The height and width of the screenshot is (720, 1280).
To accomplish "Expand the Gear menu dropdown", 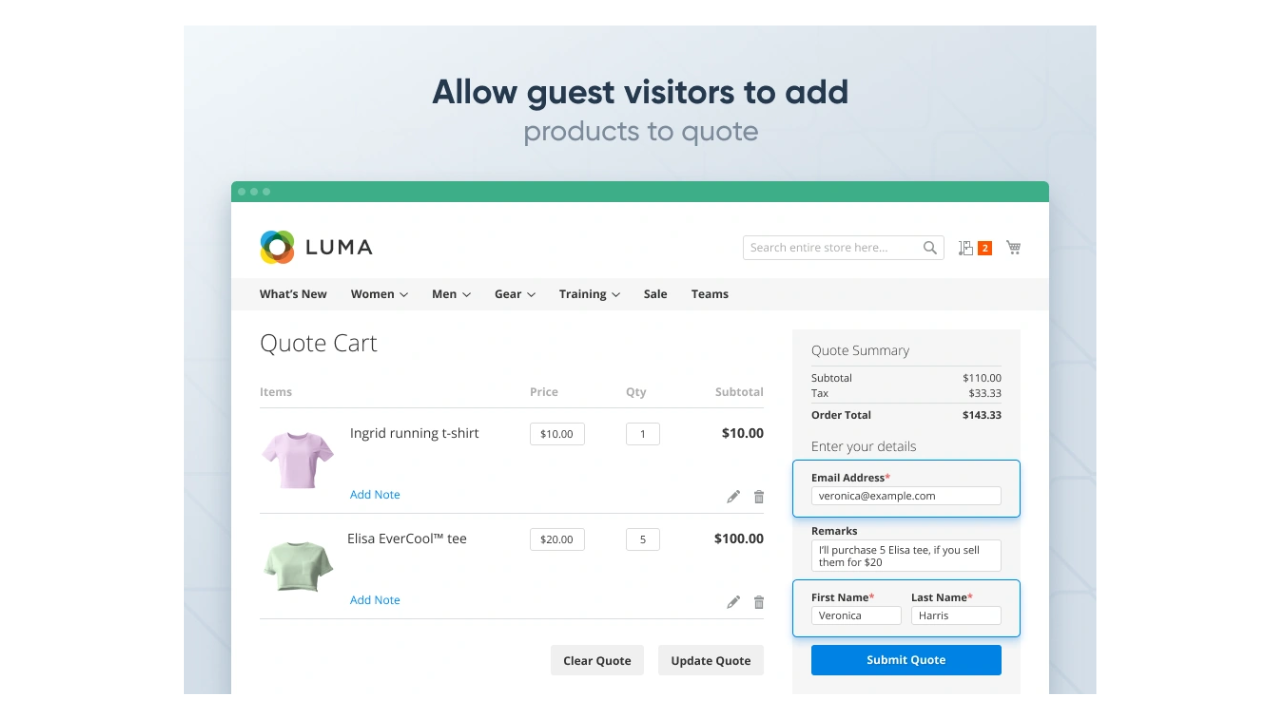I will (x=515, y=294).
